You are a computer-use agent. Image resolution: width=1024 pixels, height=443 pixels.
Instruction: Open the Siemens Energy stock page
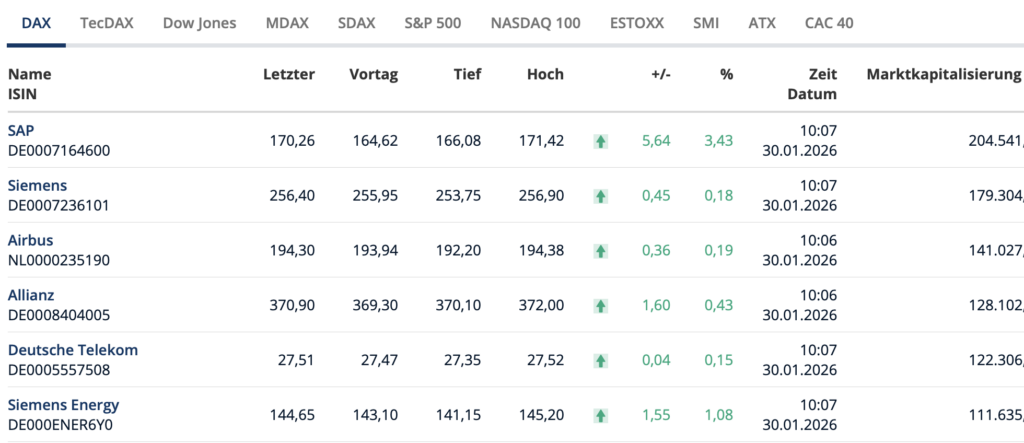(63, 405)
